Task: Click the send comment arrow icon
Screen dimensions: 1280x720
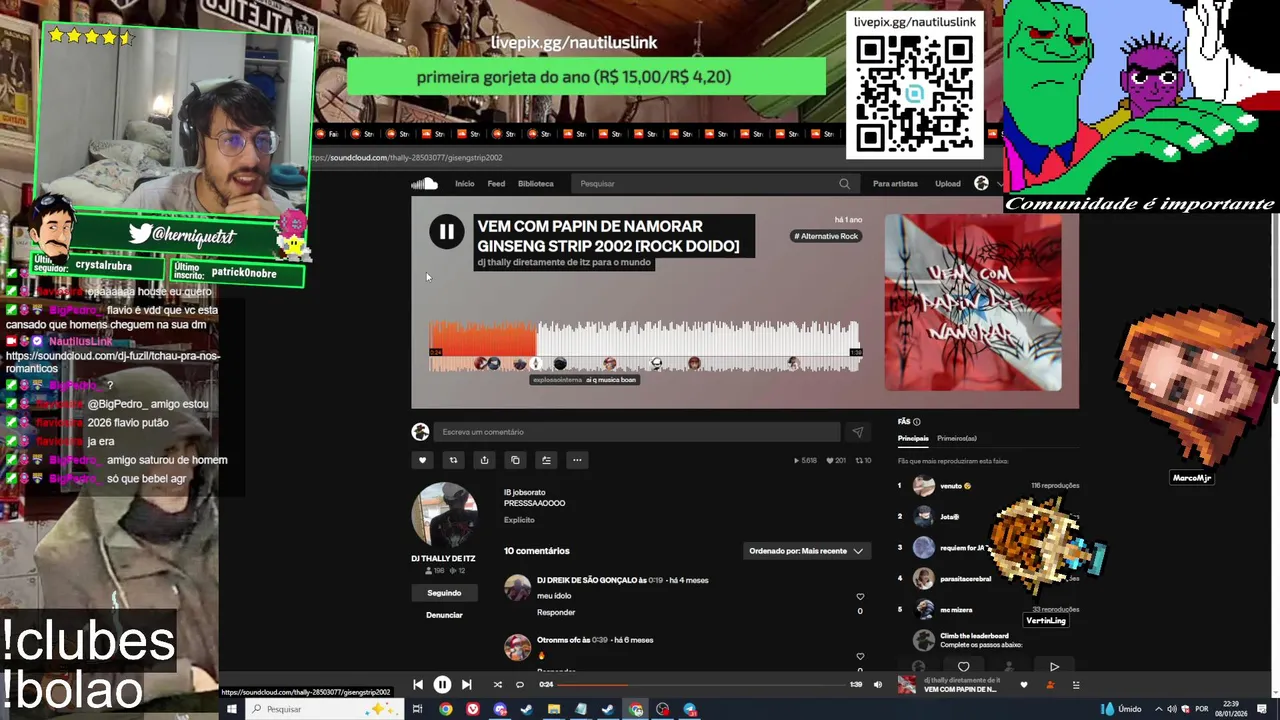Action: coord(857,432)
